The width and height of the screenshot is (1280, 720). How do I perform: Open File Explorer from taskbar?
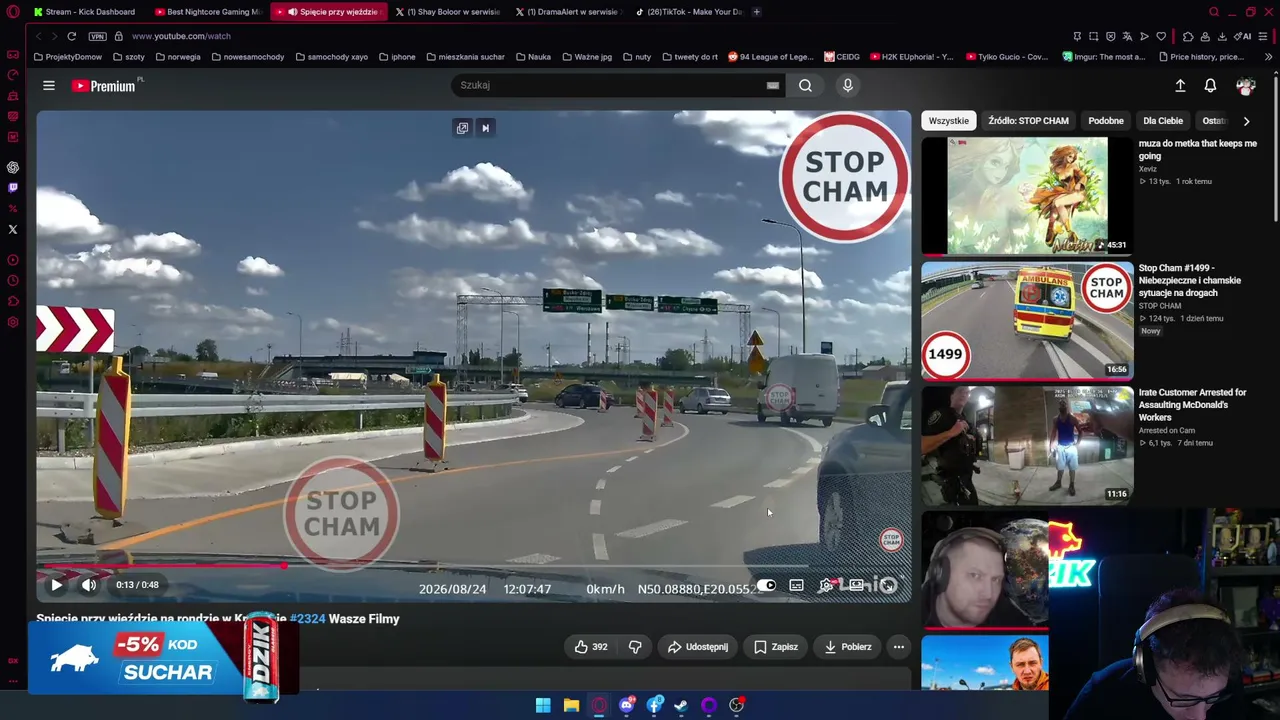click(571, 705)
